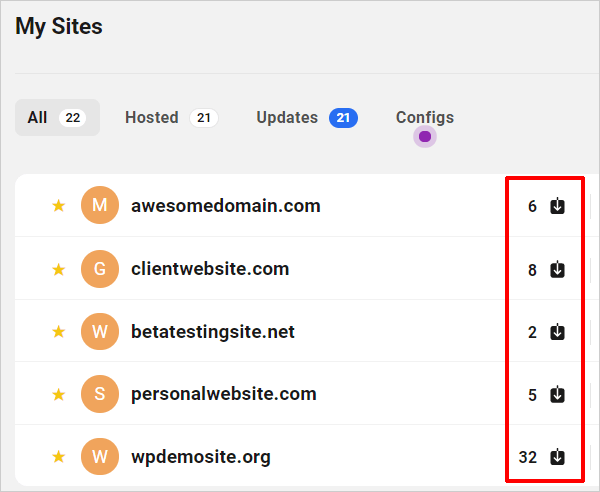The width and height of the screenshot is (600, 492).
Task: Click update icon for clientwebsite.com
Action: [x=557, y=269]
